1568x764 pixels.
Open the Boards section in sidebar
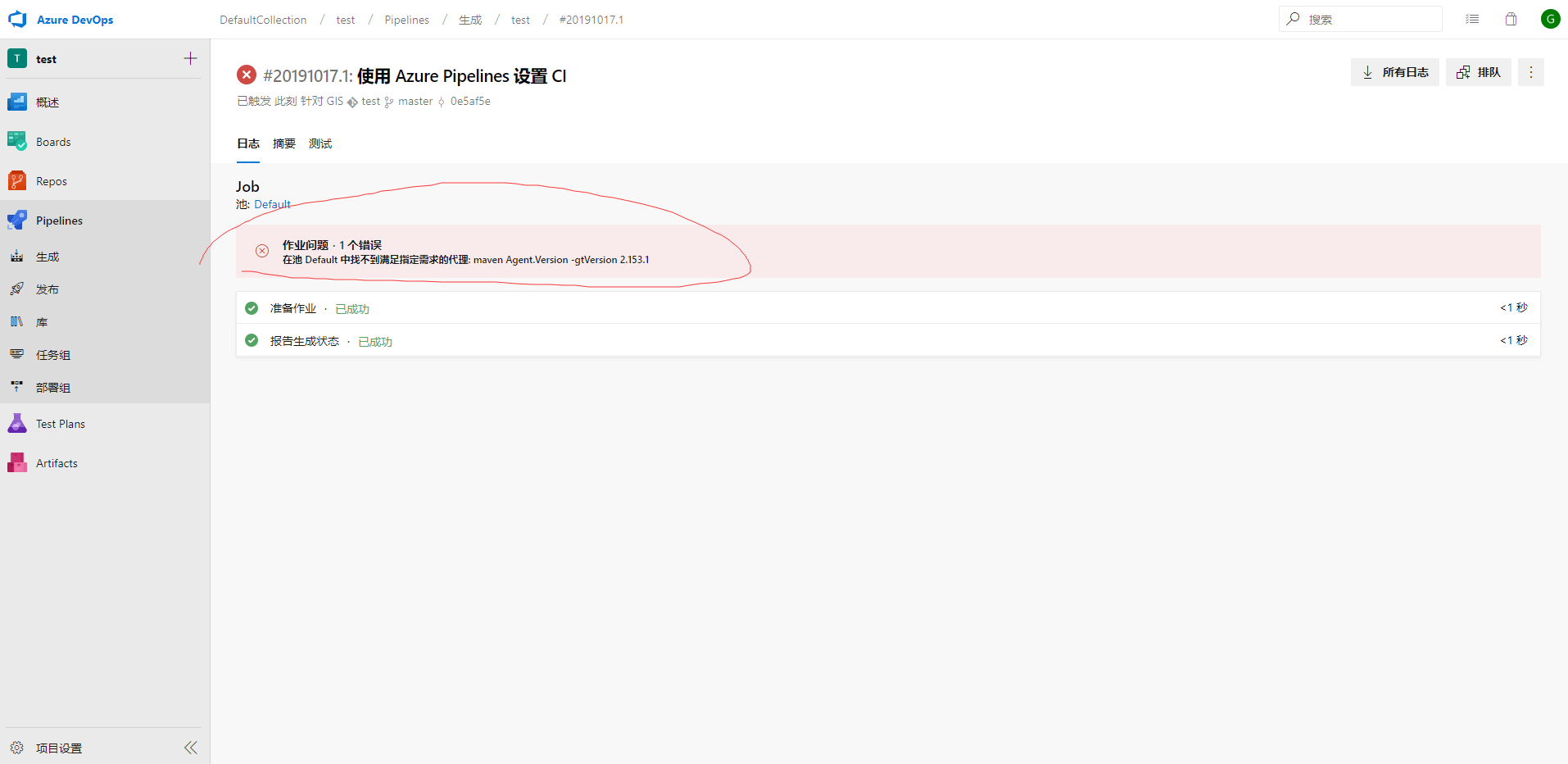(52, 142)
